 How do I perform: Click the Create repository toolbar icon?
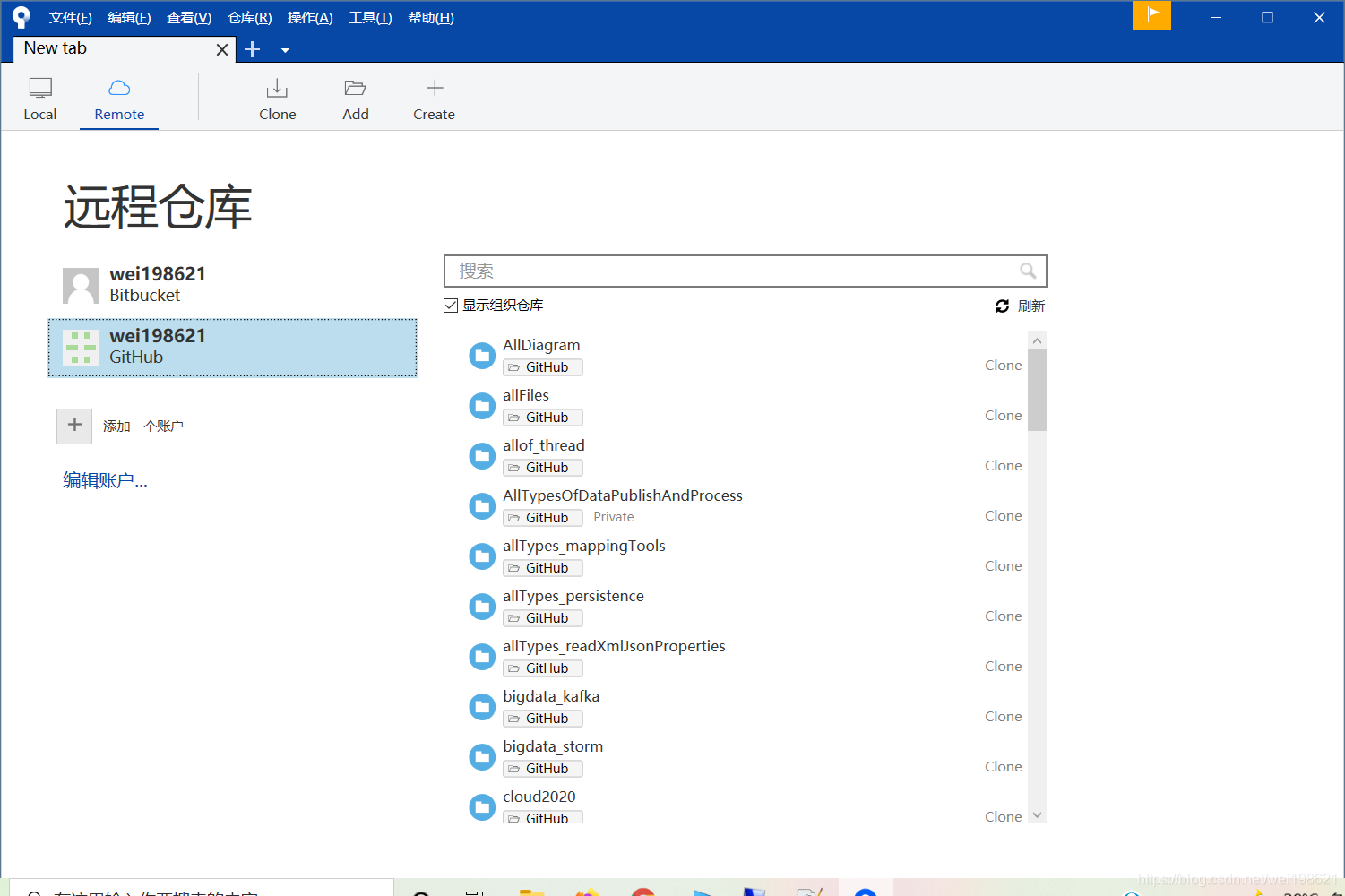pos(435,88)
